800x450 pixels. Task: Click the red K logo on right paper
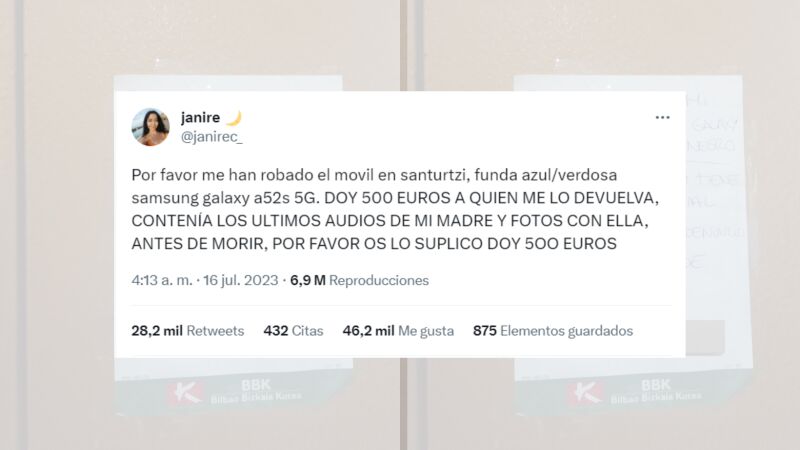click(x=586, y=393)
